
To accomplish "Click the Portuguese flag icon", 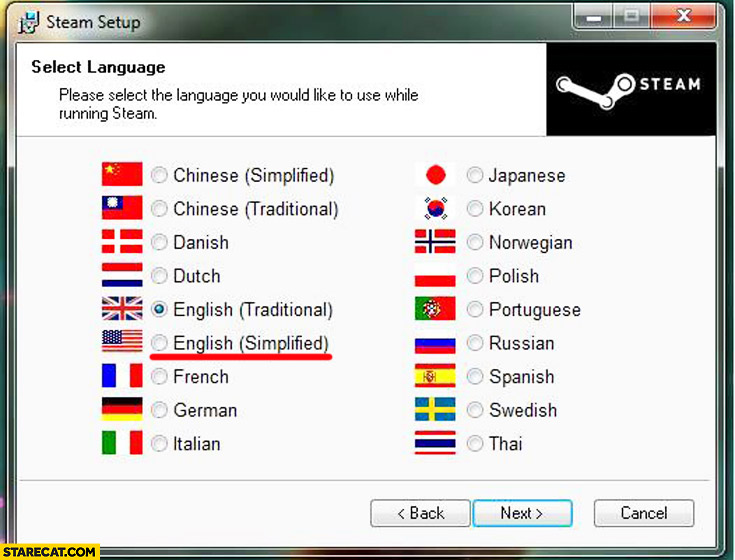I will click(435, 308).
